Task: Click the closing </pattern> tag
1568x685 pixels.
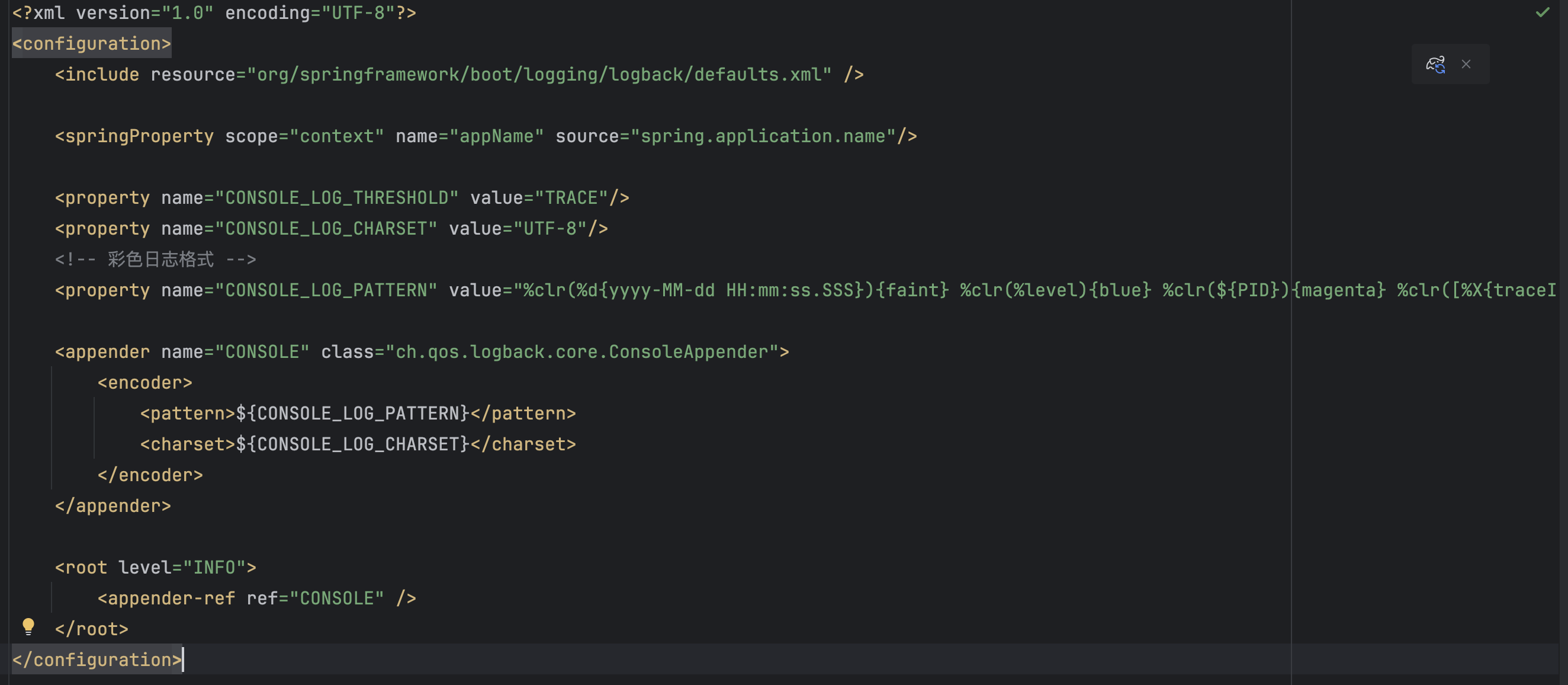Action: (x=523, y=414)
